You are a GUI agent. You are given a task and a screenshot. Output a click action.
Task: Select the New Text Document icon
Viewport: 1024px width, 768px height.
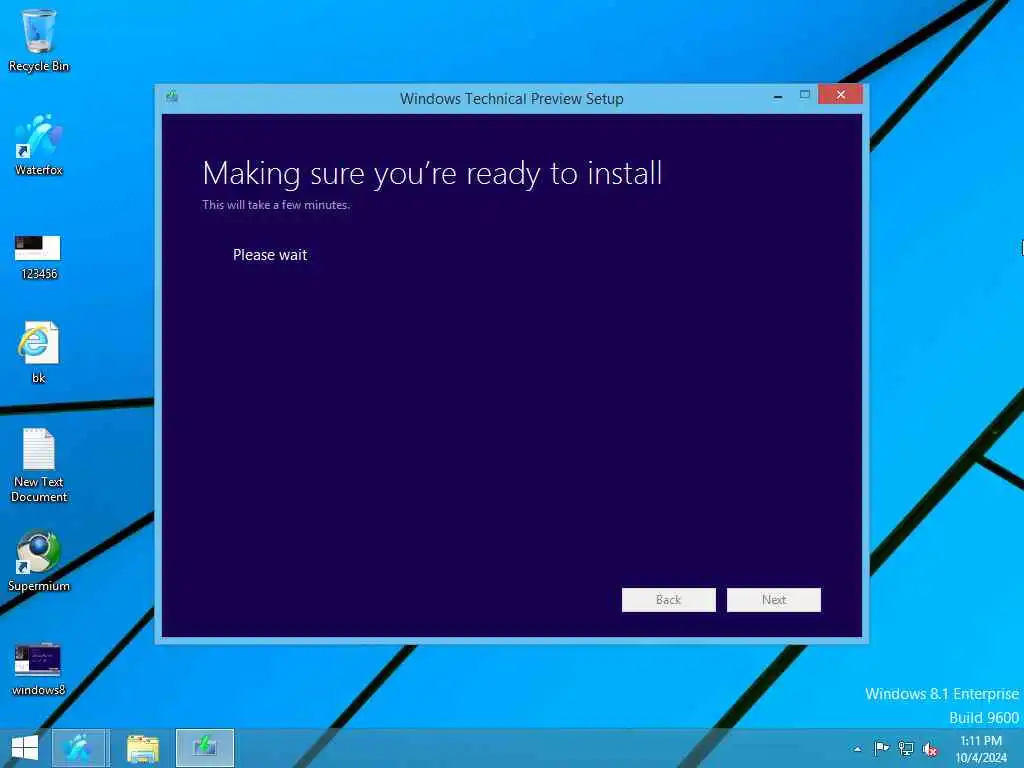click(x=39, y=465)
